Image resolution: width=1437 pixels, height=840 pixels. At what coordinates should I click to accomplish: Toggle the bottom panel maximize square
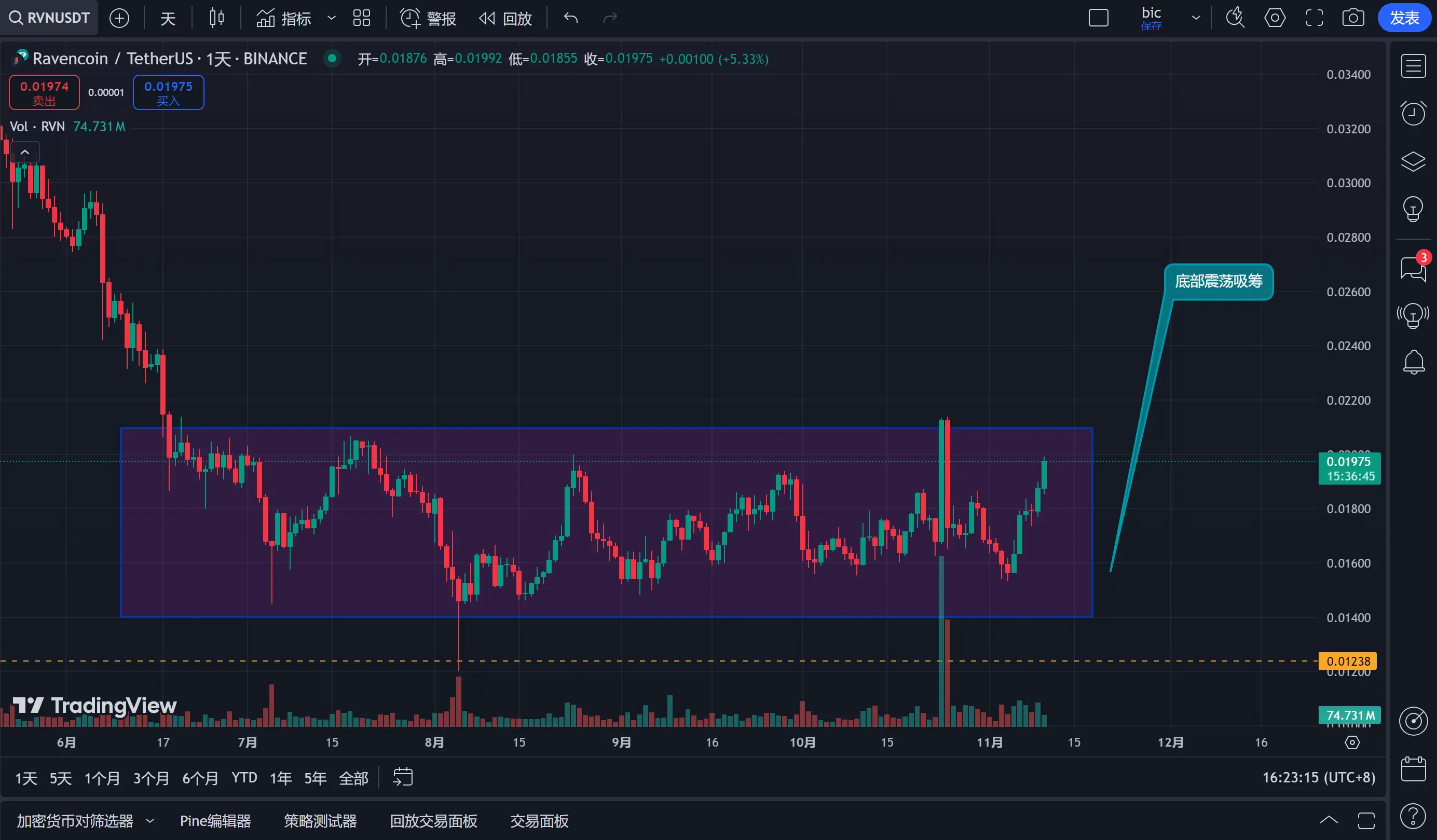tap(1366, 821)
